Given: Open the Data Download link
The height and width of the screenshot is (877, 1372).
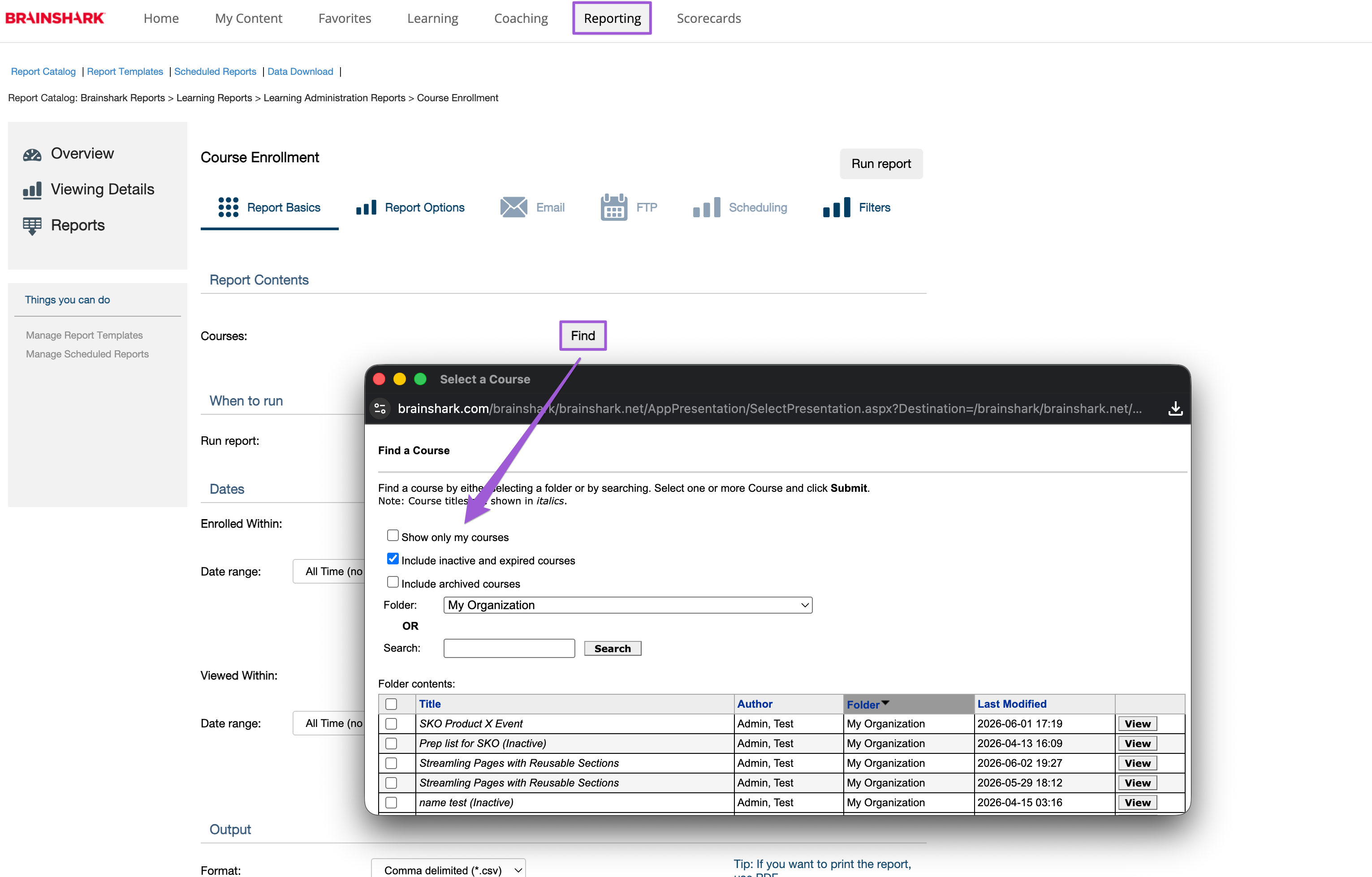Looking at the screenshot, I should [x=300, y=71].
